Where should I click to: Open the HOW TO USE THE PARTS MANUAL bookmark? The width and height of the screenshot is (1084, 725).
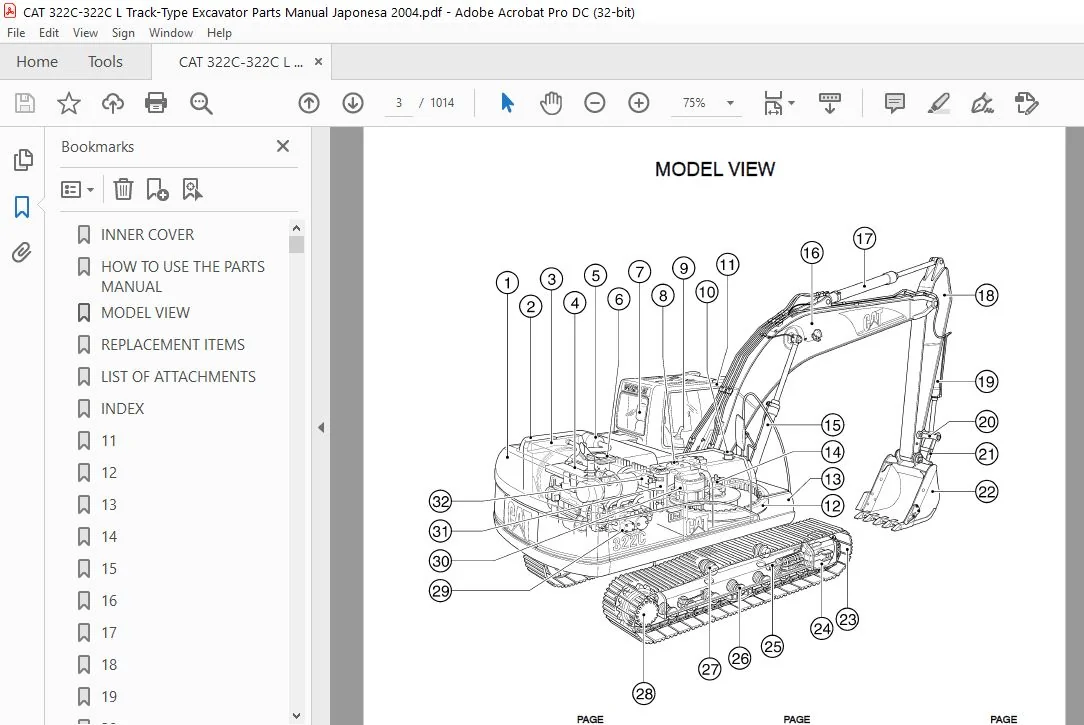point(183,276)
